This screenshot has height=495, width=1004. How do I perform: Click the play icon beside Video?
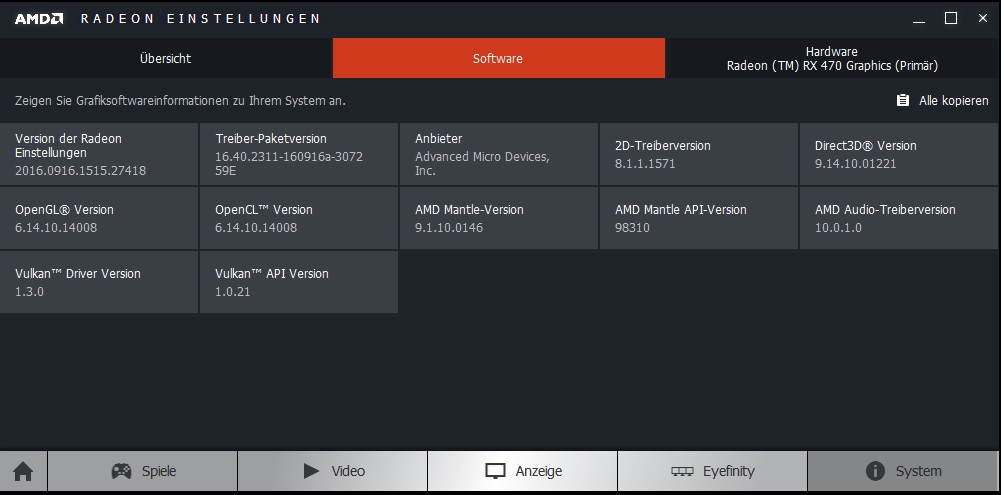(311, 471)
